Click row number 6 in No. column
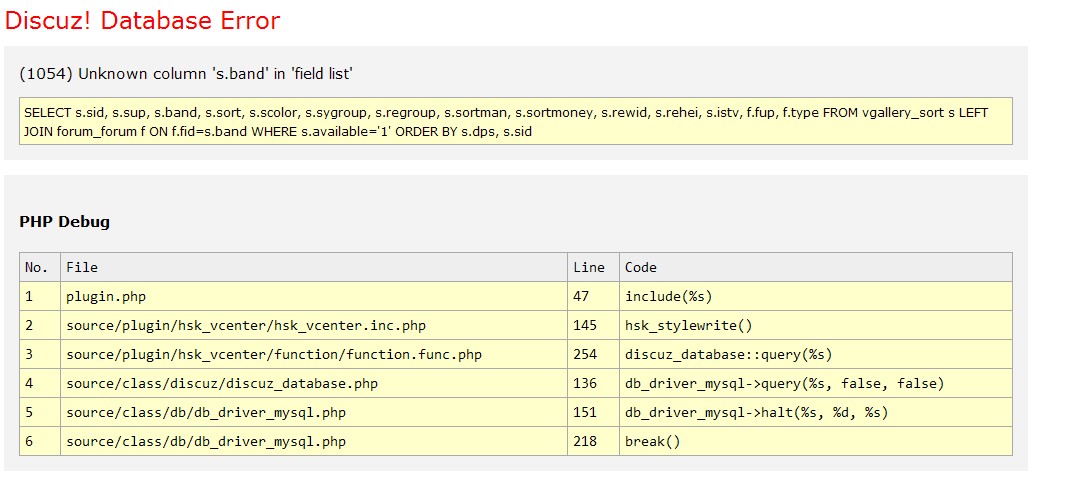The height and width of the screenshot is (483, 1067). click(x=40, y=442)
